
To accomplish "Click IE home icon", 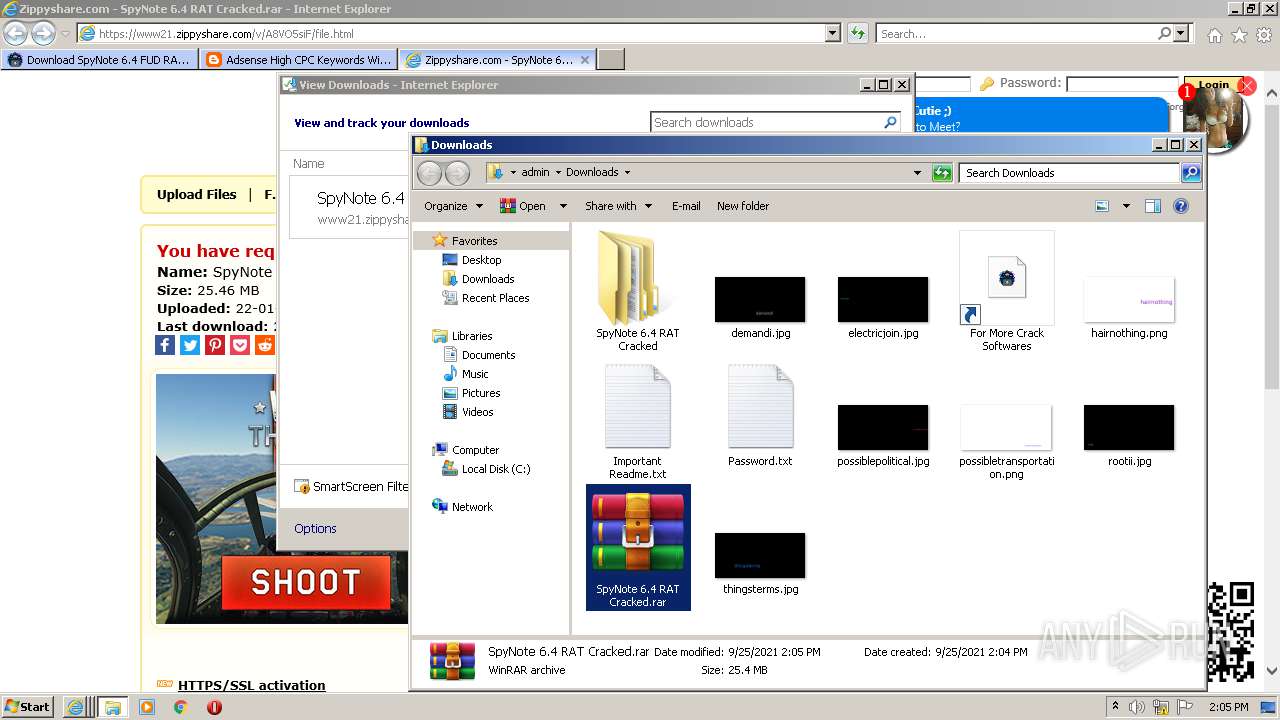I will click(1214, 35).
